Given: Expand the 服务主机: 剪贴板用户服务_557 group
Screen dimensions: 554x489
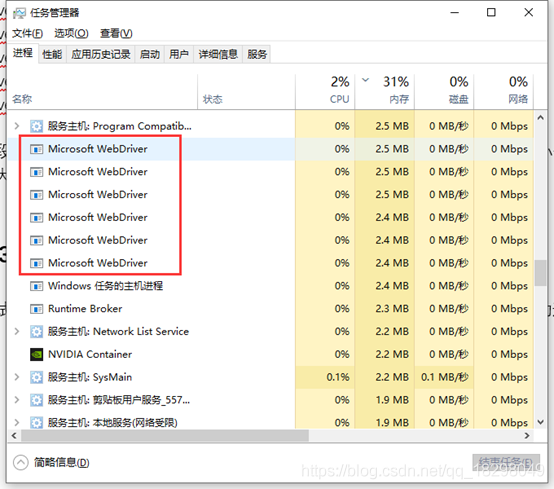Looking at the screenshot, I should [17, 400].
